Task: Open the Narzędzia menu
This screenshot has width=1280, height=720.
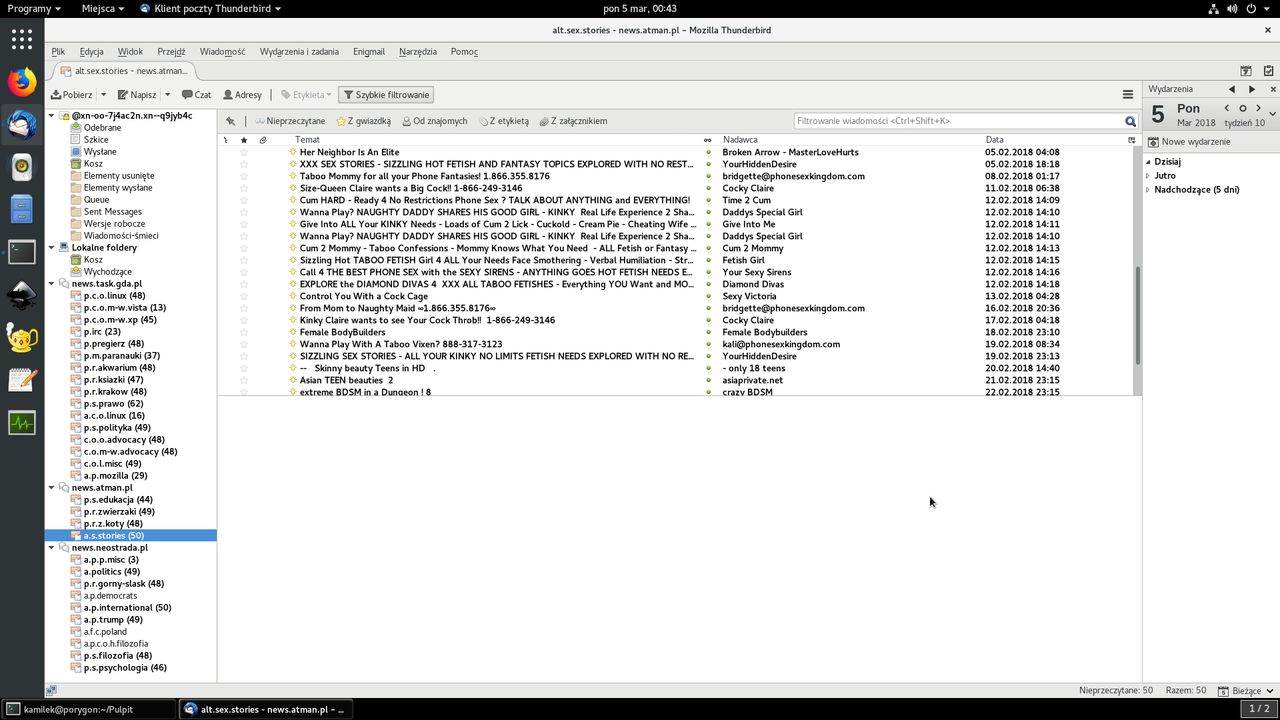Action: [417, 52]
